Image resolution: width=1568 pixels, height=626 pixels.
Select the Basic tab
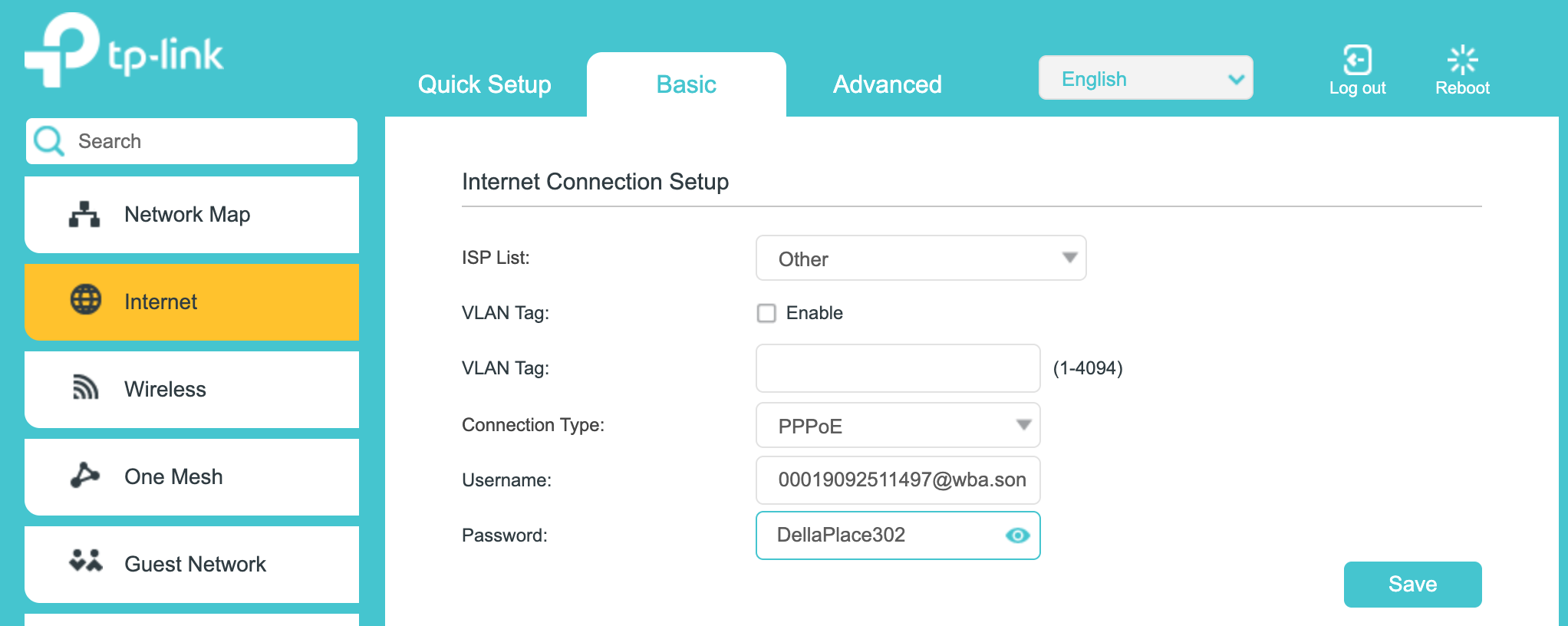[x=686, y=84]
